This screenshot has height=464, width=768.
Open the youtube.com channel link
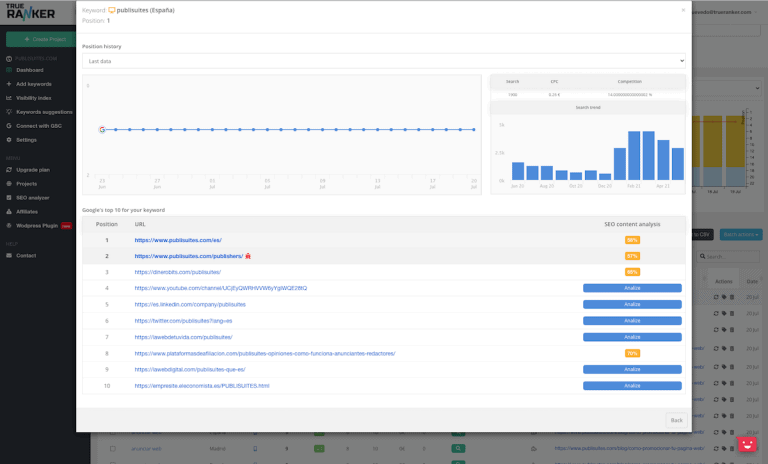(x=221, y=288)
